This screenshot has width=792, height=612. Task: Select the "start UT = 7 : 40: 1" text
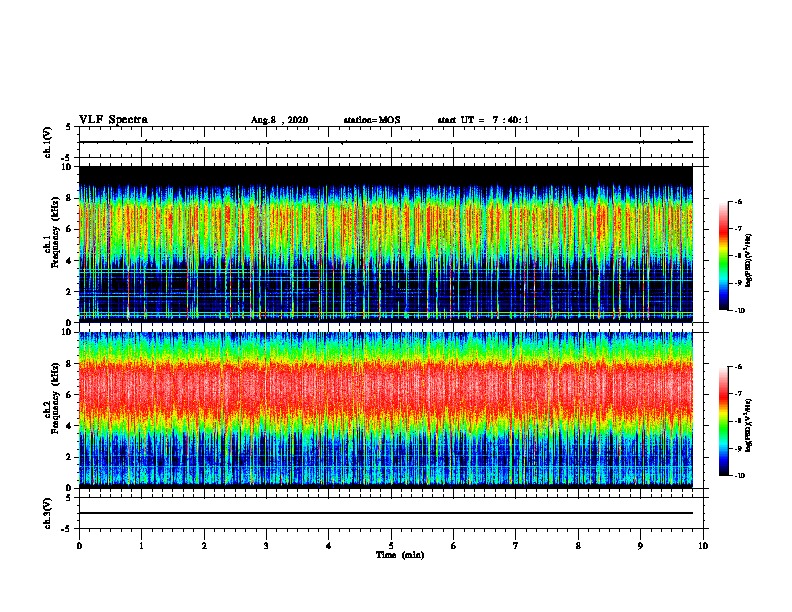483,120
